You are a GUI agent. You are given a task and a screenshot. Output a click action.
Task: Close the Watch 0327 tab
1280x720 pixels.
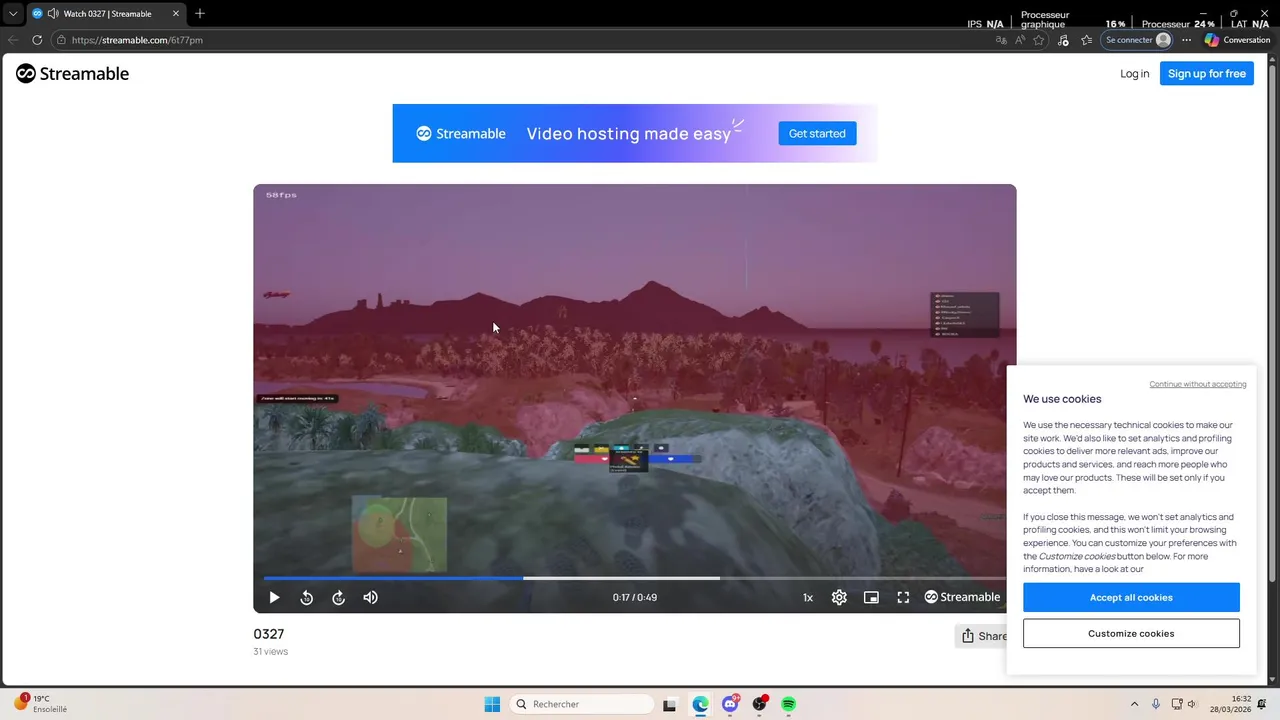176,14
